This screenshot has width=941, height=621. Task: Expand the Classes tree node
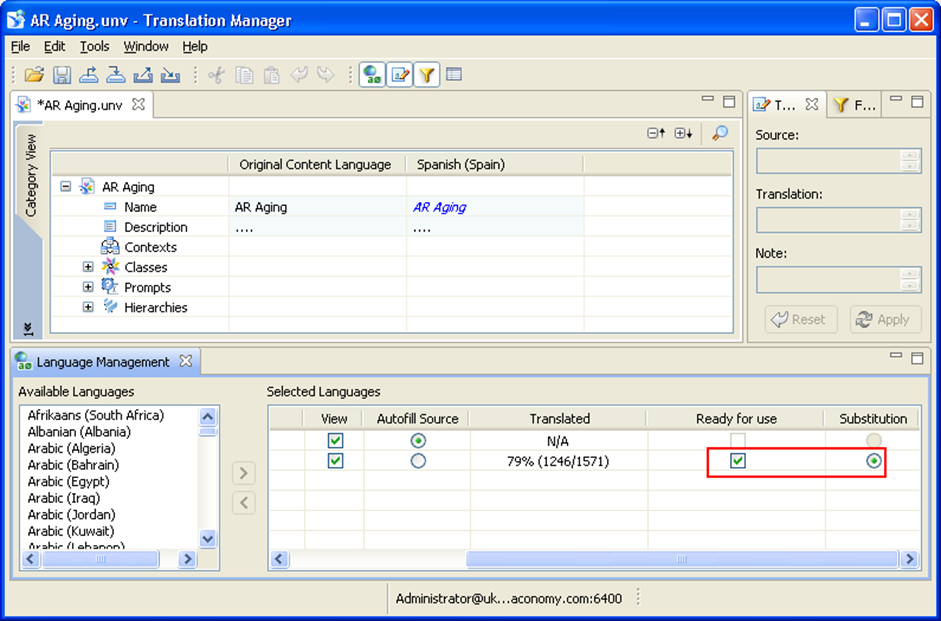pyautogui.click(x=88, y=267)
